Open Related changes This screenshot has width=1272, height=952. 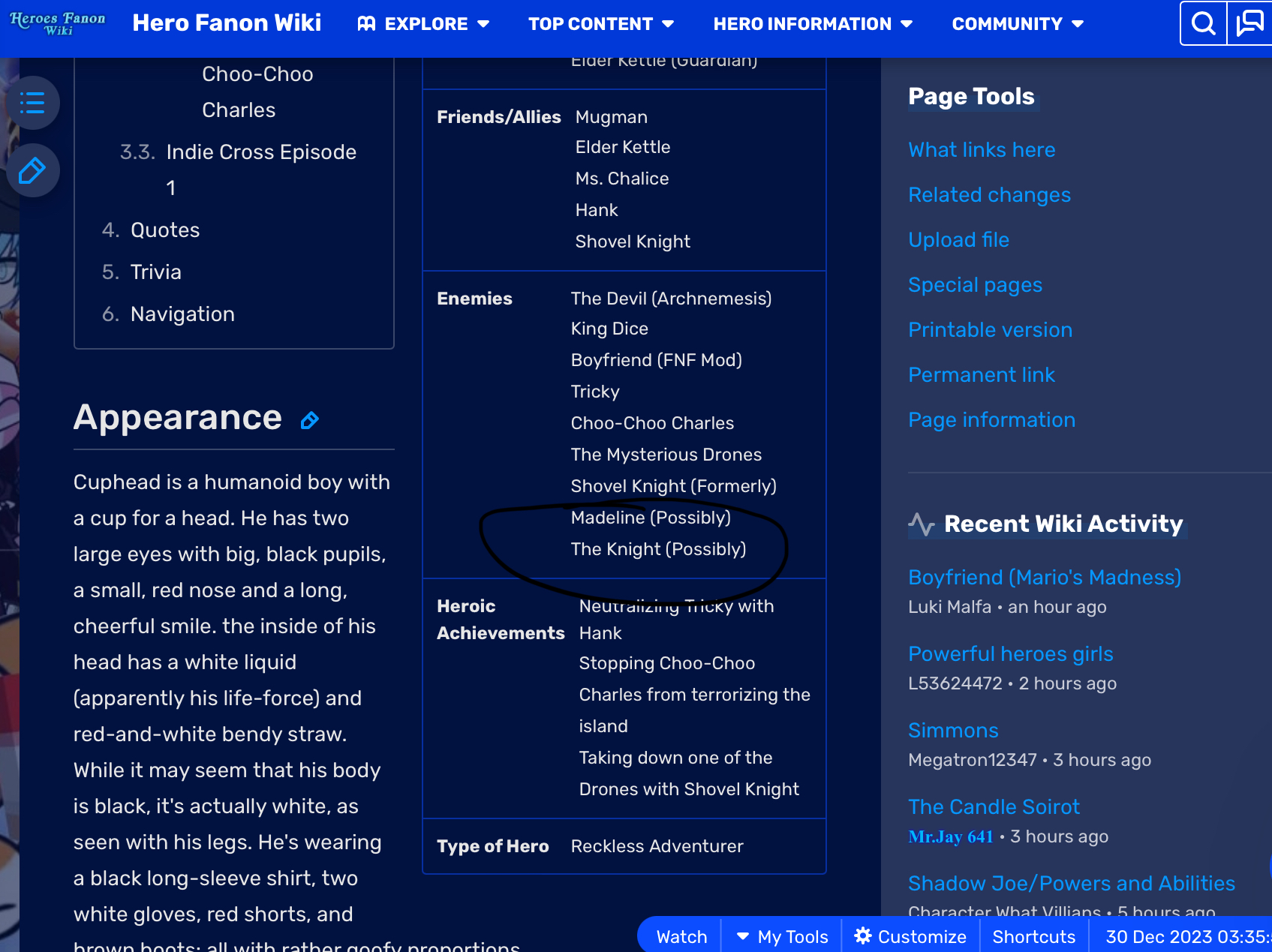pos(989,194)
